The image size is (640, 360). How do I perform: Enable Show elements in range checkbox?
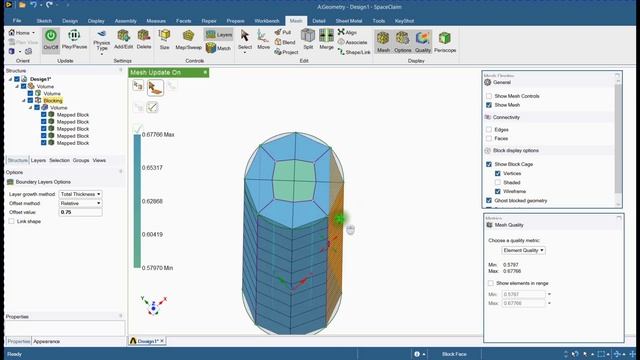coord(491,283)
